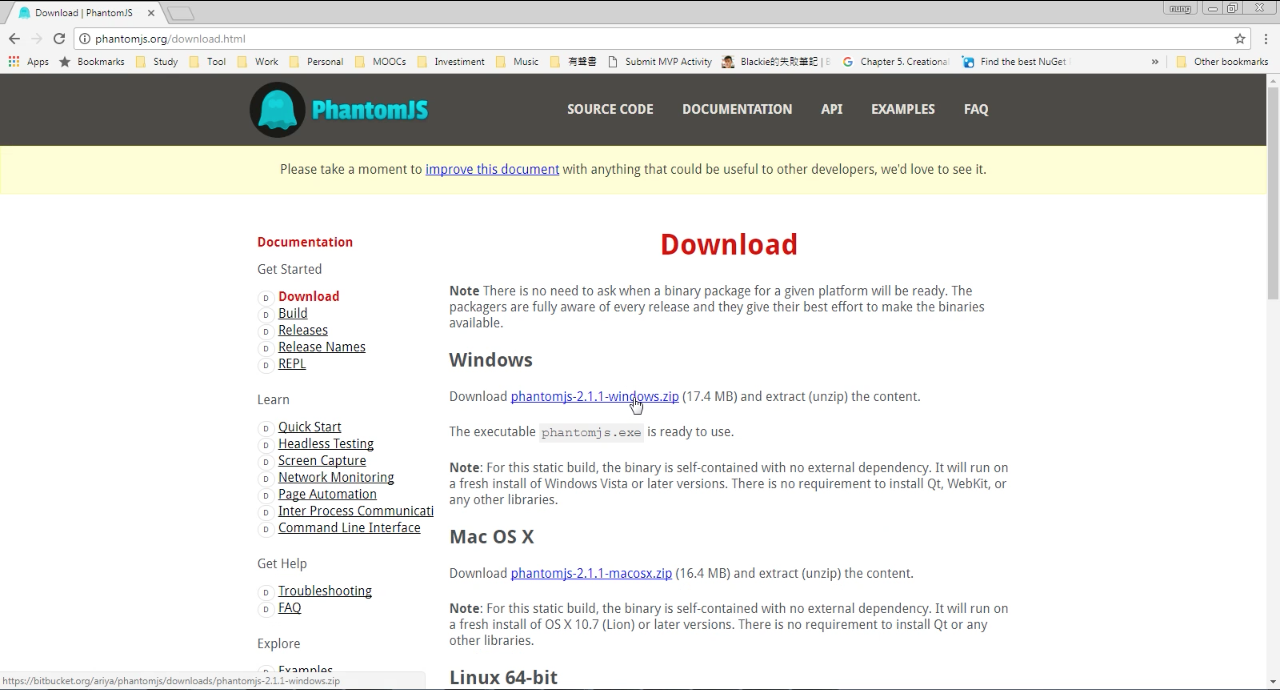1280x690 pixels.
Task: Open the Releases sidebar link
Action: click(x=302, y=331)
